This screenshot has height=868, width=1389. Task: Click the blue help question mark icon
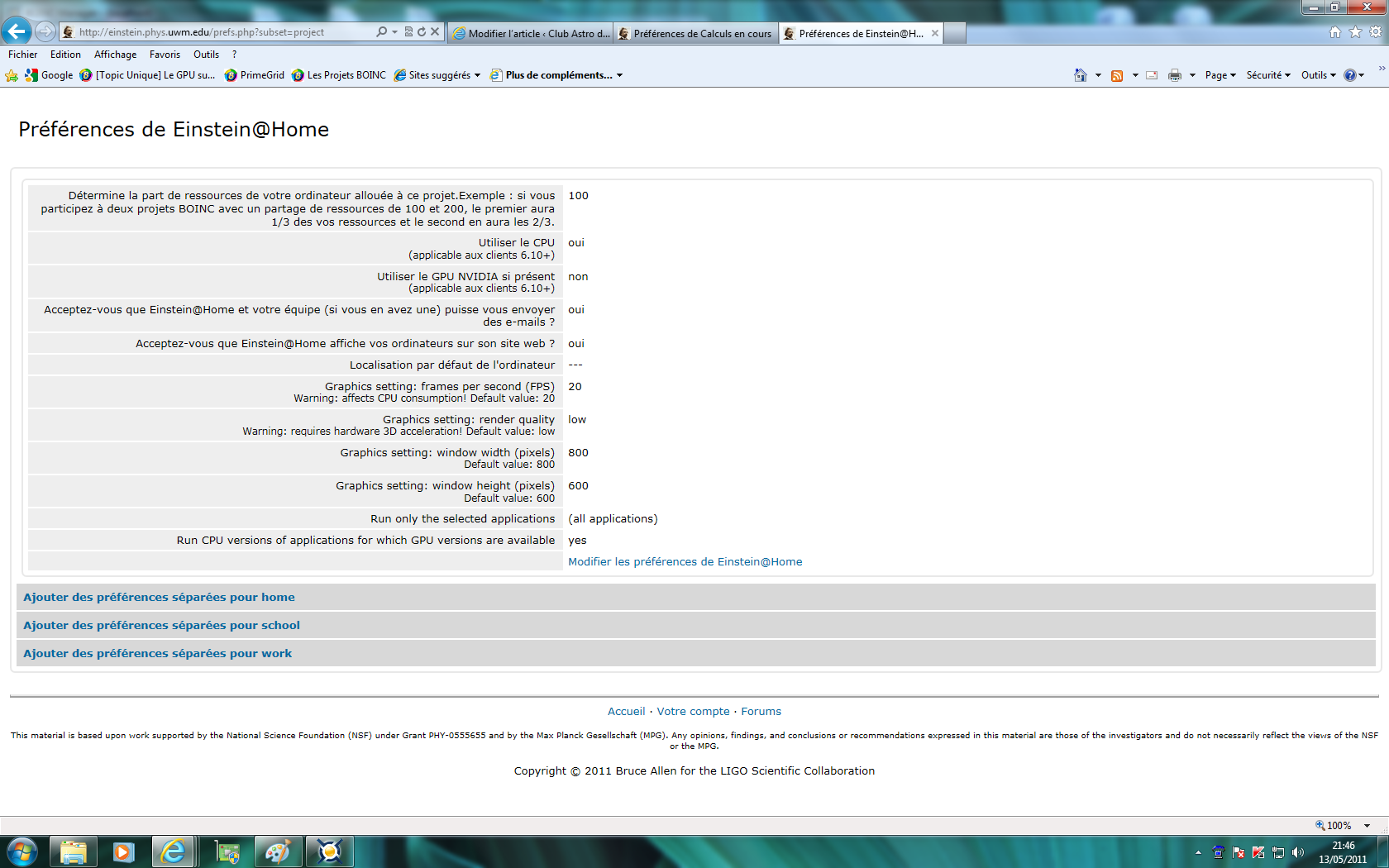pyautogui.click(x=1350, y=75)
